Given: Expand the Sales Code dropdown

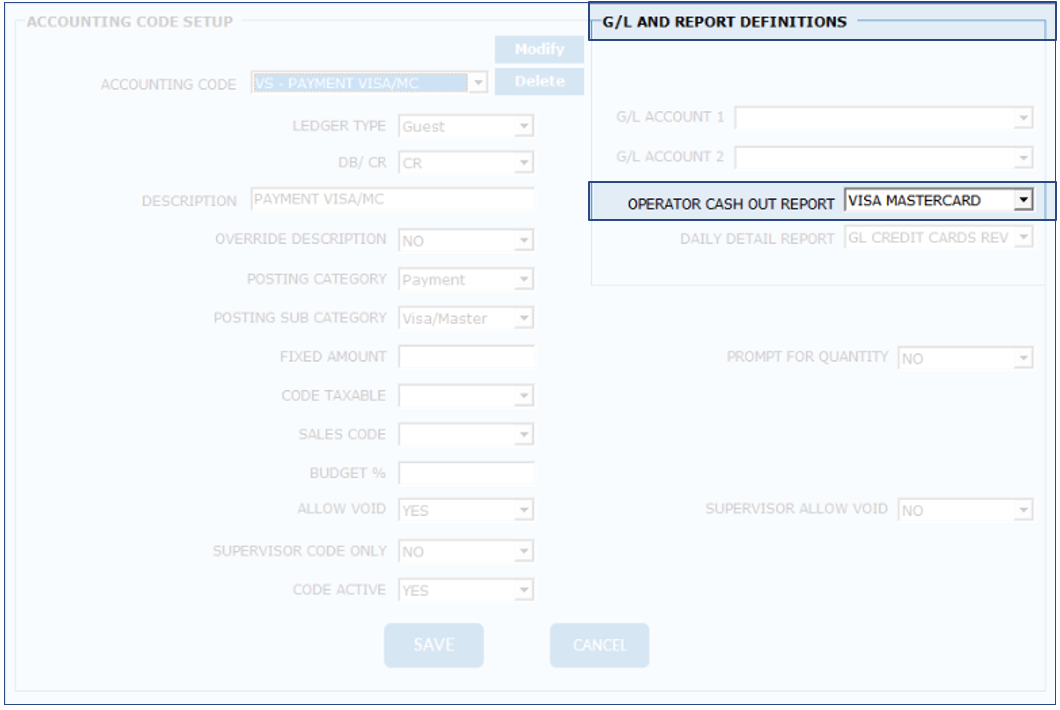Looking at the screenshot, I should (x=524, y=435).
